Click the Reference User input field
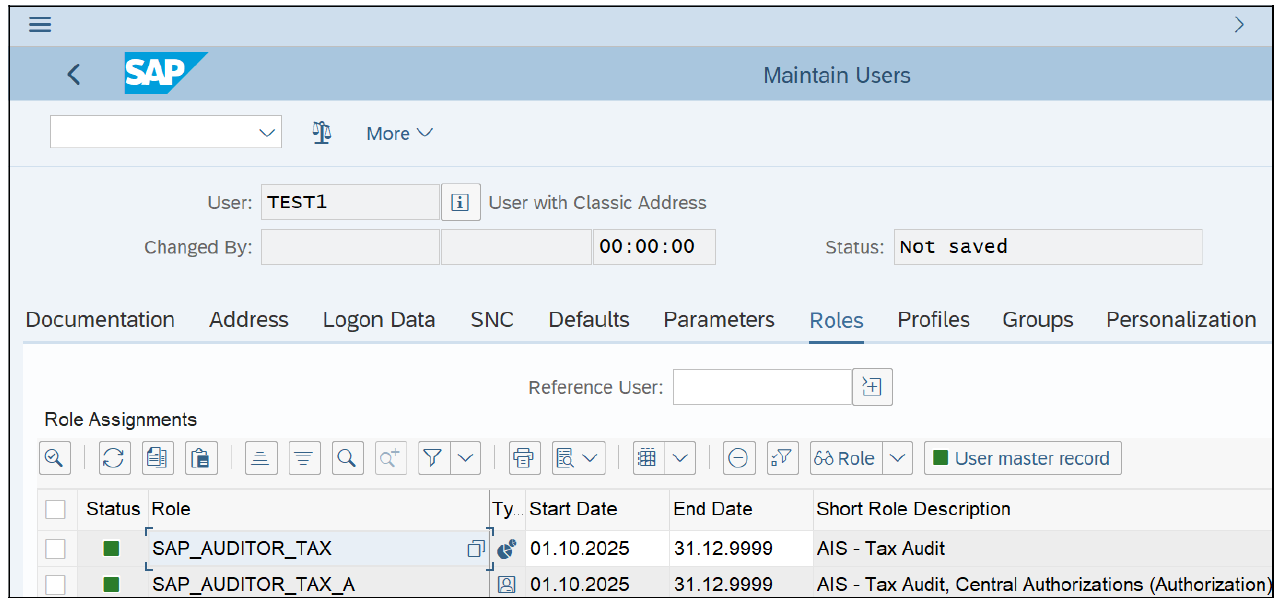The image size is (1283, 605). pyautogui.click(x=761, y=387)
